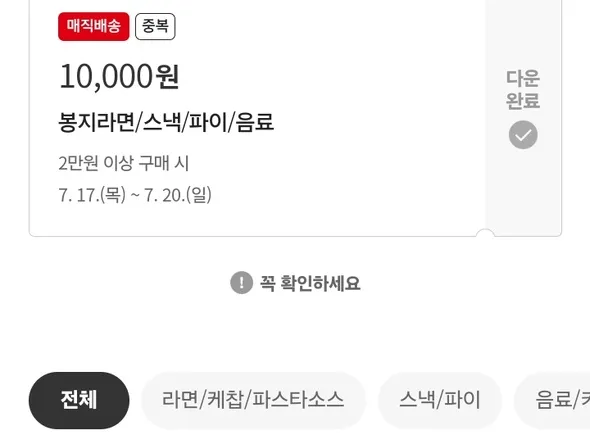Viewport: 590px width, 443px height.
Task: Click the 7. 17.(목) start date
Action: coord(92,195)
